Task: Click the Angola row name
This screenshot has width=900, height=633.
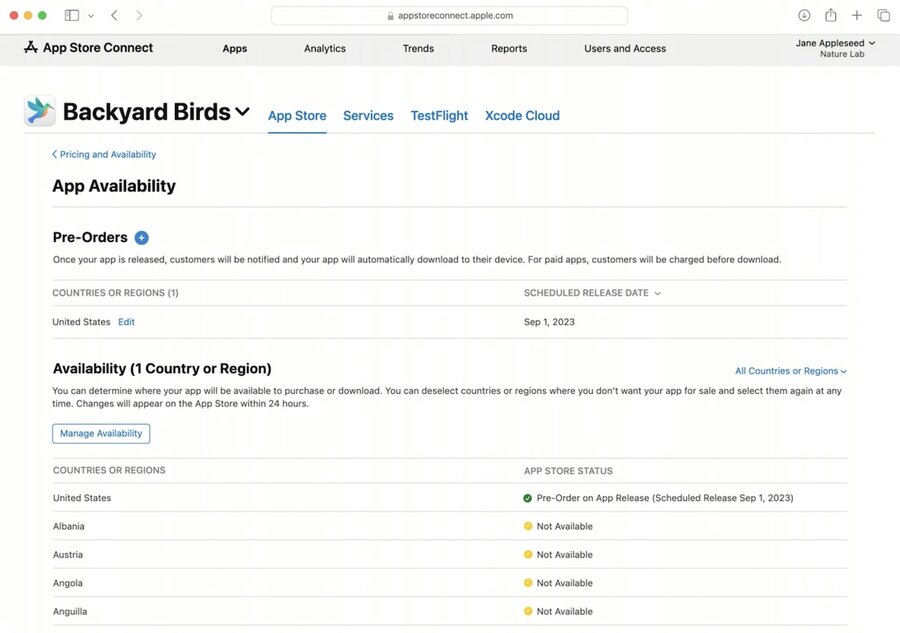Action: 68,583
